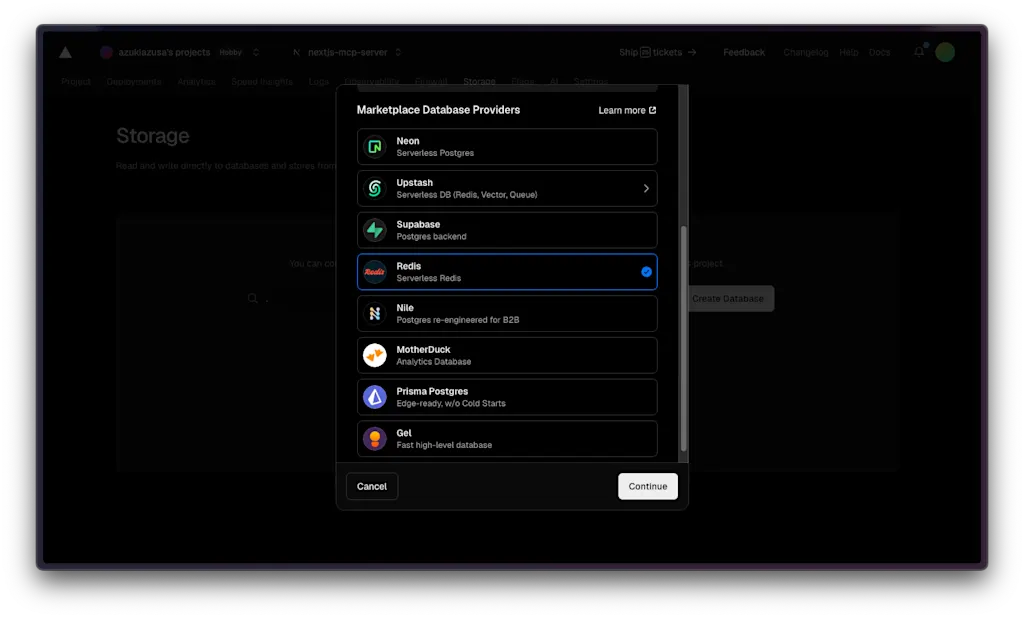Open the notifications bell
The height and width of the screenshot is (618, 1024).
pyautogui.click(x=920, y=52)
